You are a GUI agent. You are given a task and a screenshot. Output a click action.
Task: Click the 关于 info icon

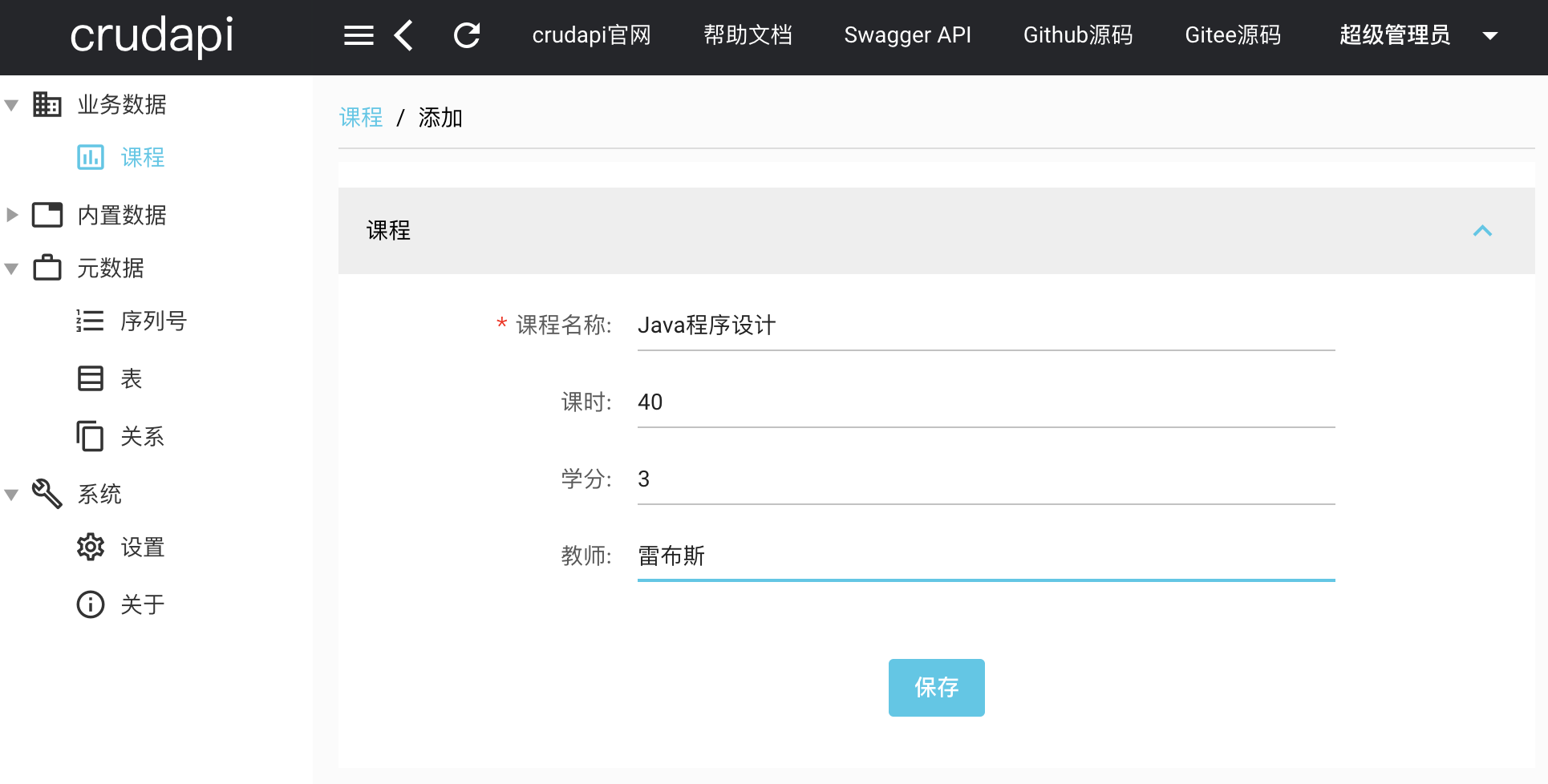coord(91,604)
